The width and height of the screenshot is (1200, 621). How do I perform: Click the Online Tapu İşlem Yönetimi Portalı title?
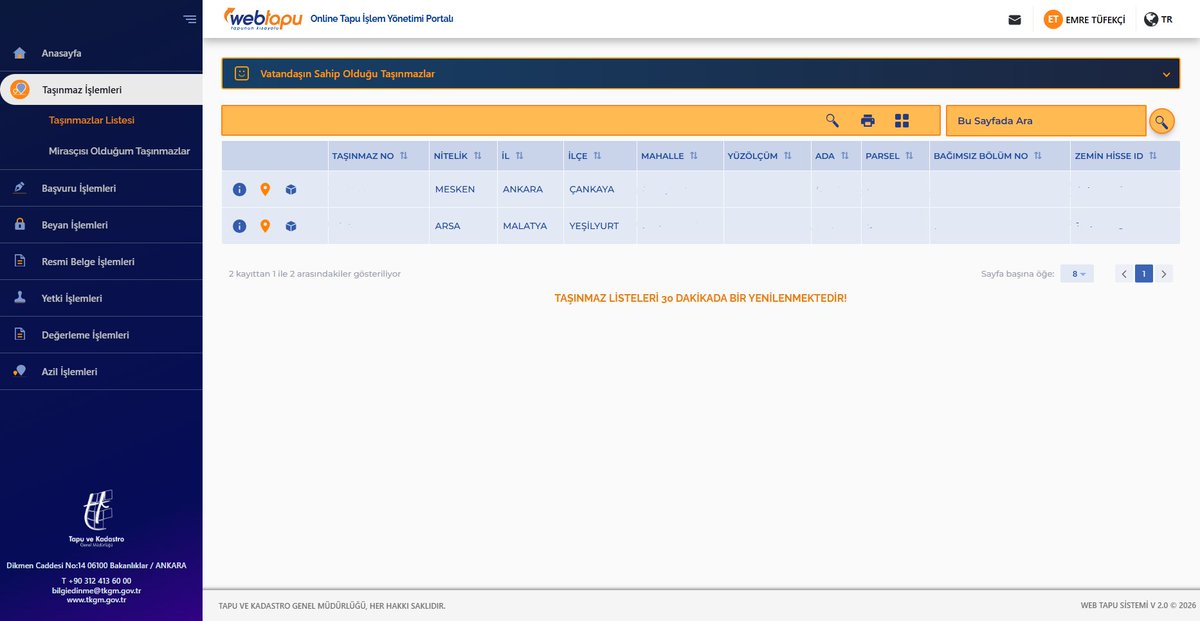pos(382,19)
